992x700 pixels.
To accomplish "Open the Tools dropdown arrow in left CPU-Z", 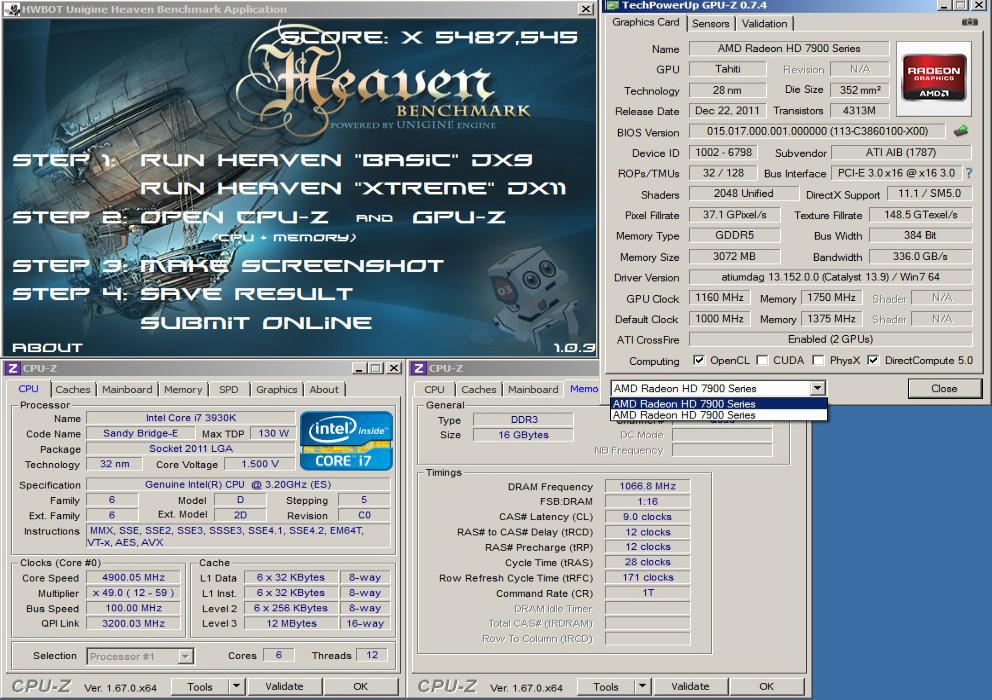I will coord(236,686).
